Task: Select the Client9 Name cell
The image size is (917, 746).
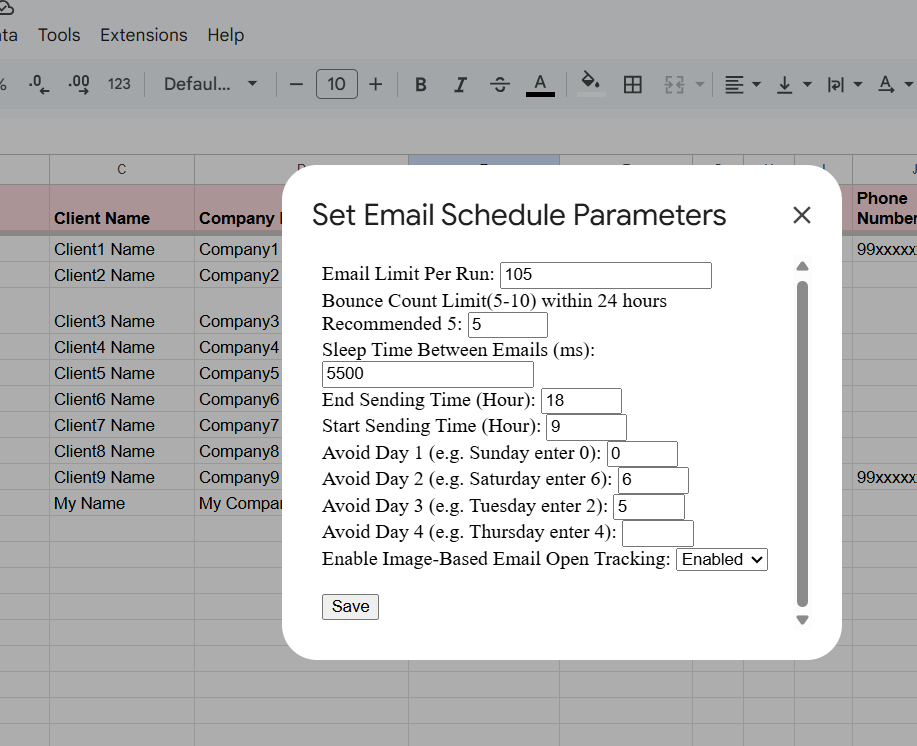Action: click(x=122, y=477)
